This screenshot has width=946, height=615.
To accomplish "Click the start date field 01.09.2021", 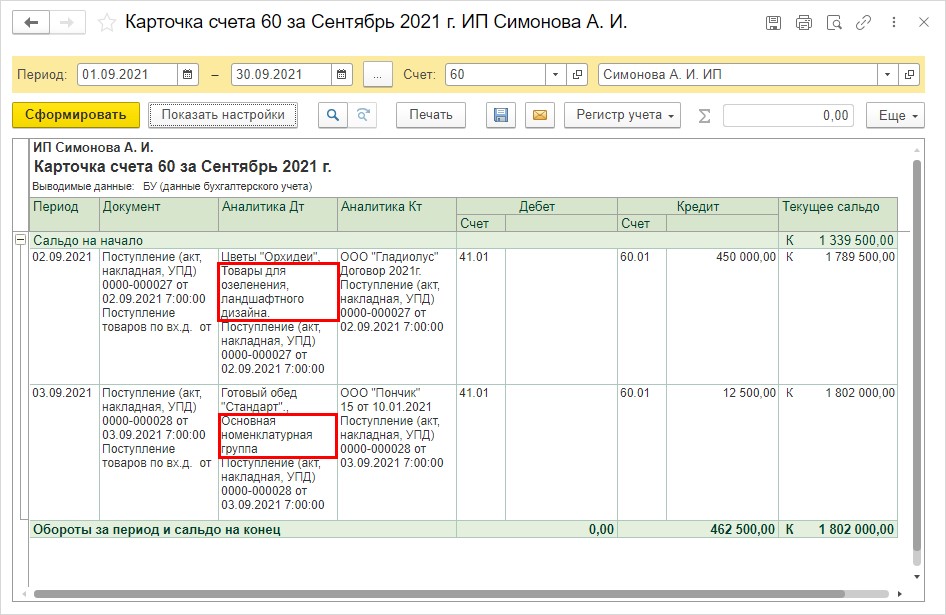I will coord(128,75).
